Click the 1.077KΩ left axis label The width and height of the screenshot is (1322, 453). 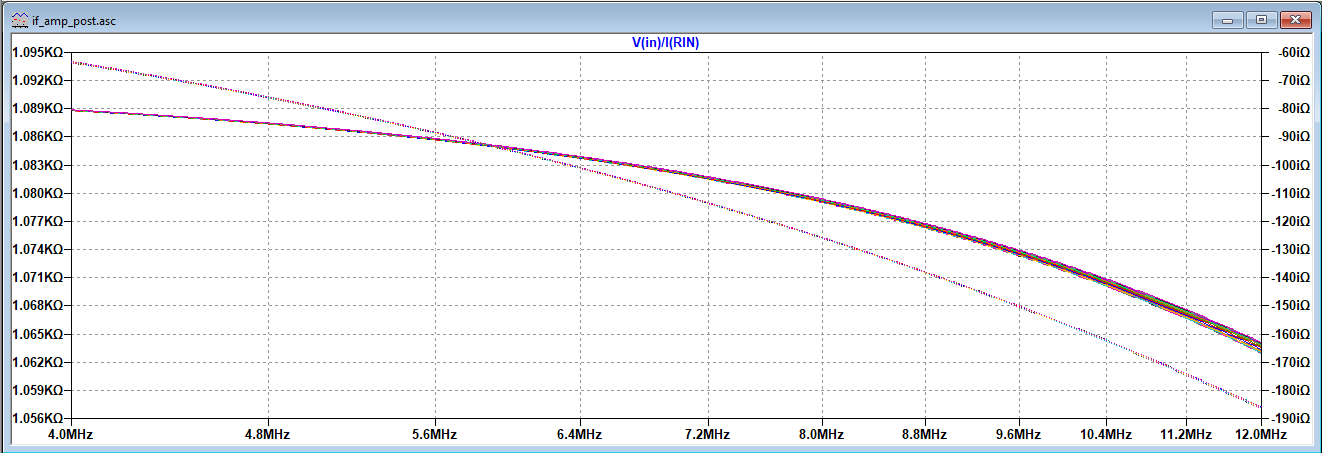pos(37,221)
